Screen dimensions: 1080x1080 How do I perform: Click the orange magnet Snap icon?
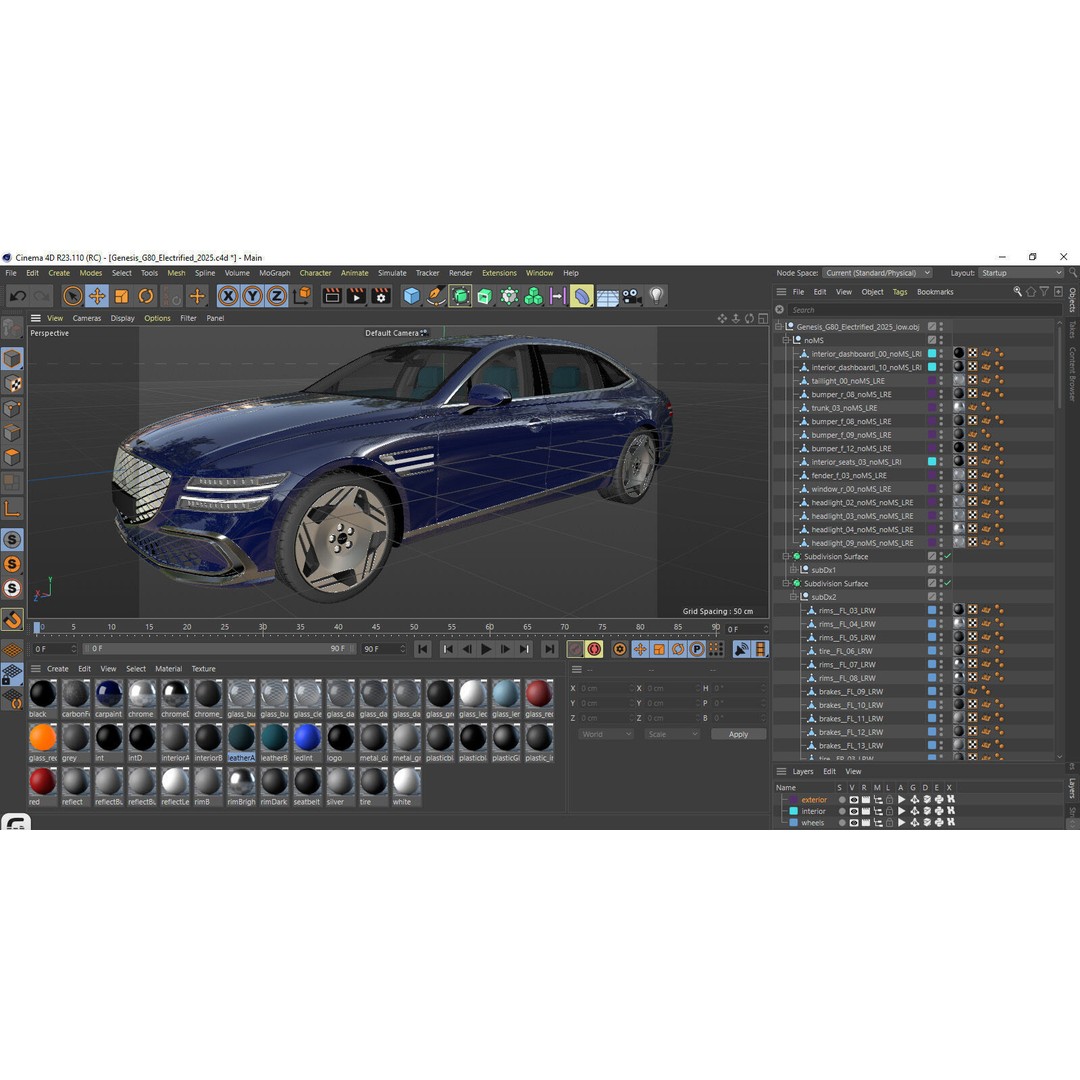point(12,619)
